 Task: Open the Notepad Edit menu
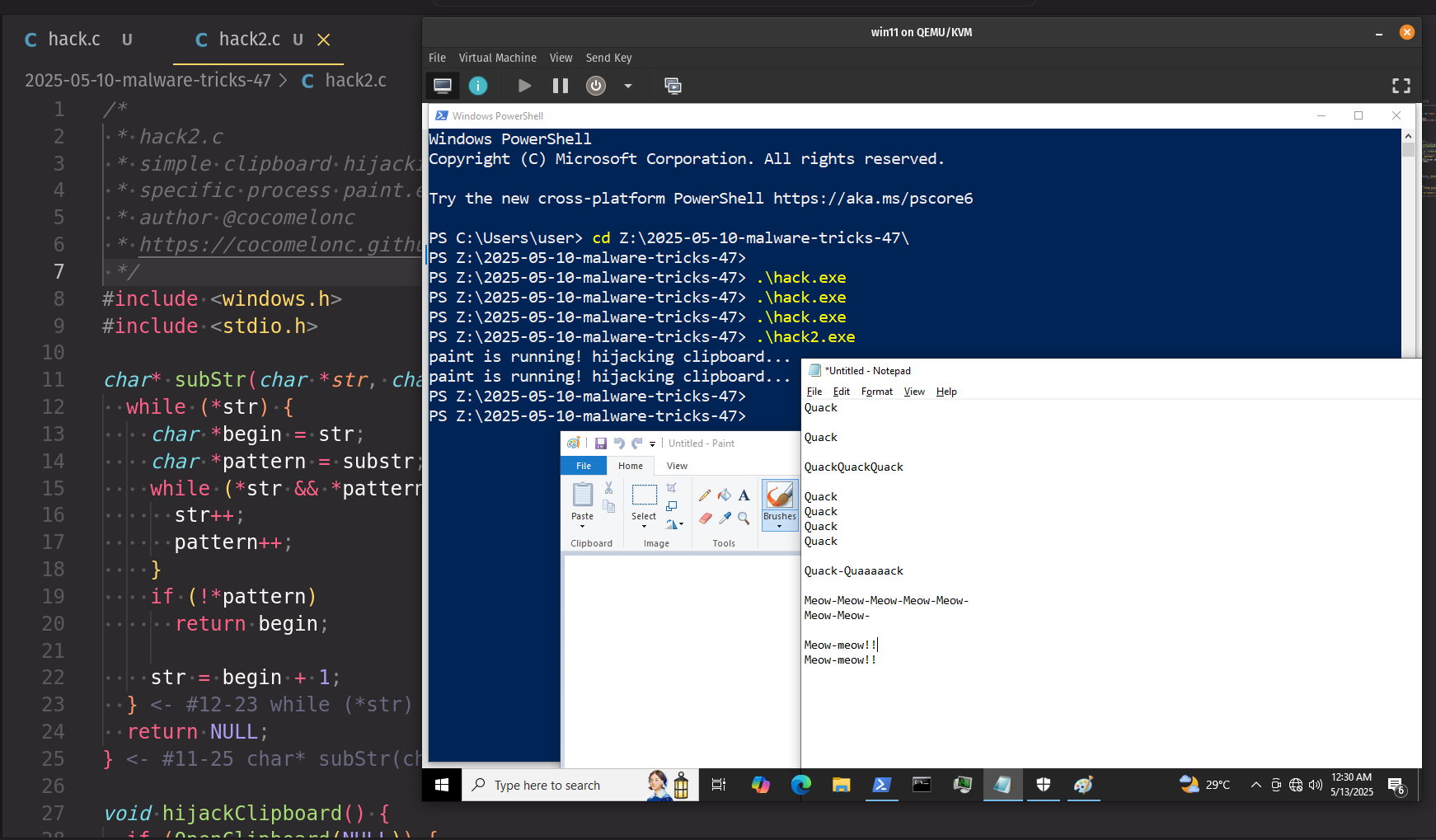click(x=842, y=392)
